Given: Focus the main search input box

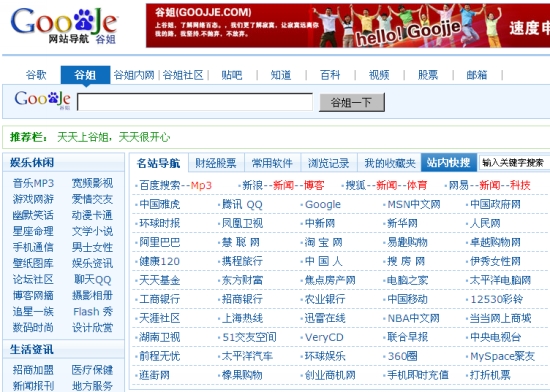Looking at the screenshot, I should pyautogui.click(x=195, y=102).
